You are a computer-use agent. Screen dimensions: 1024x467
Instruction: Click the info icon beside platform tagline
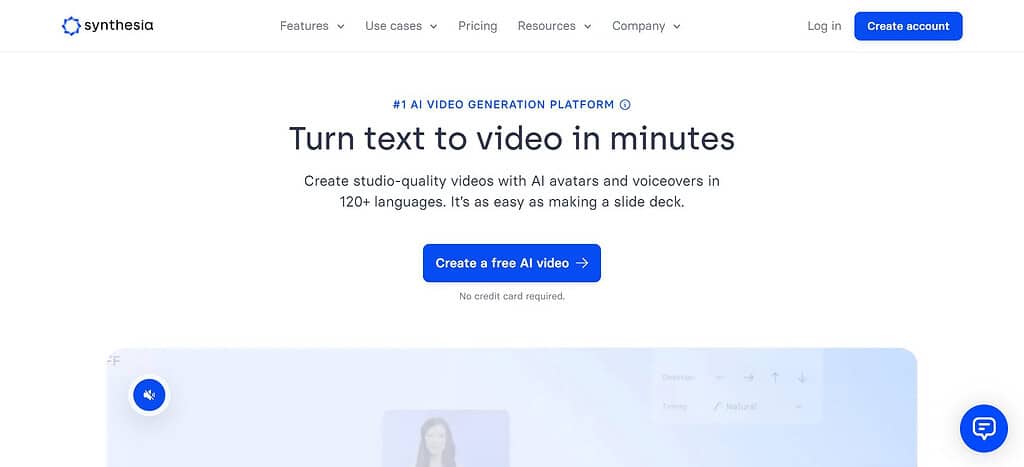(625, 105)
